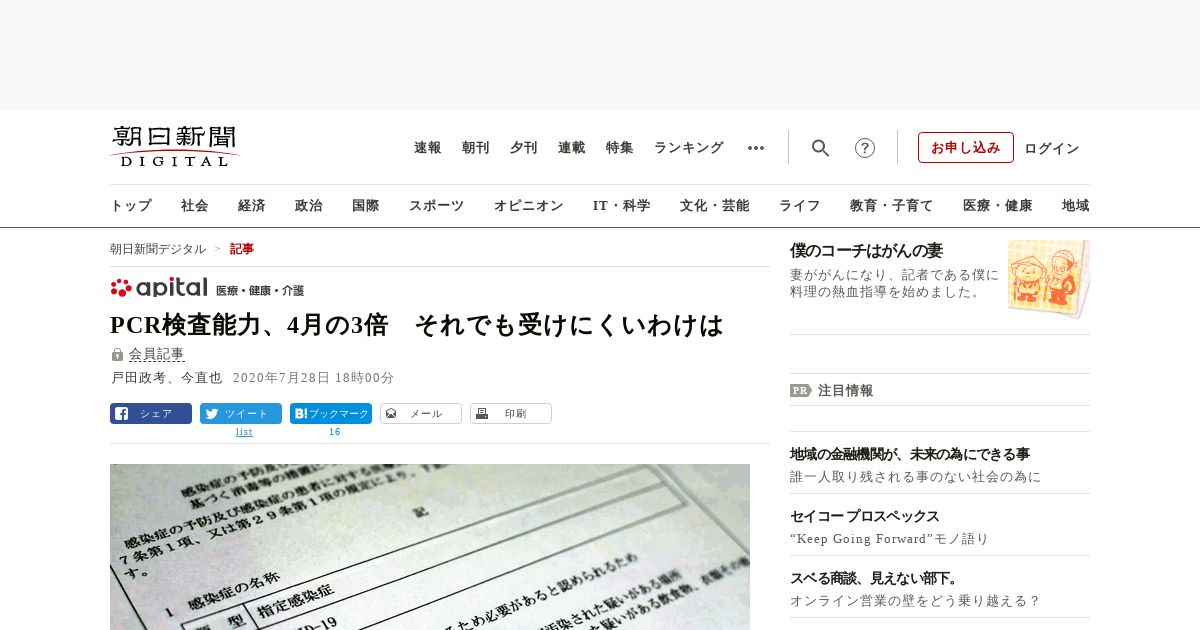This screenshot has width=1200, height=630.
Task: Print the article with 印刷 button
Action: (511, 414)
